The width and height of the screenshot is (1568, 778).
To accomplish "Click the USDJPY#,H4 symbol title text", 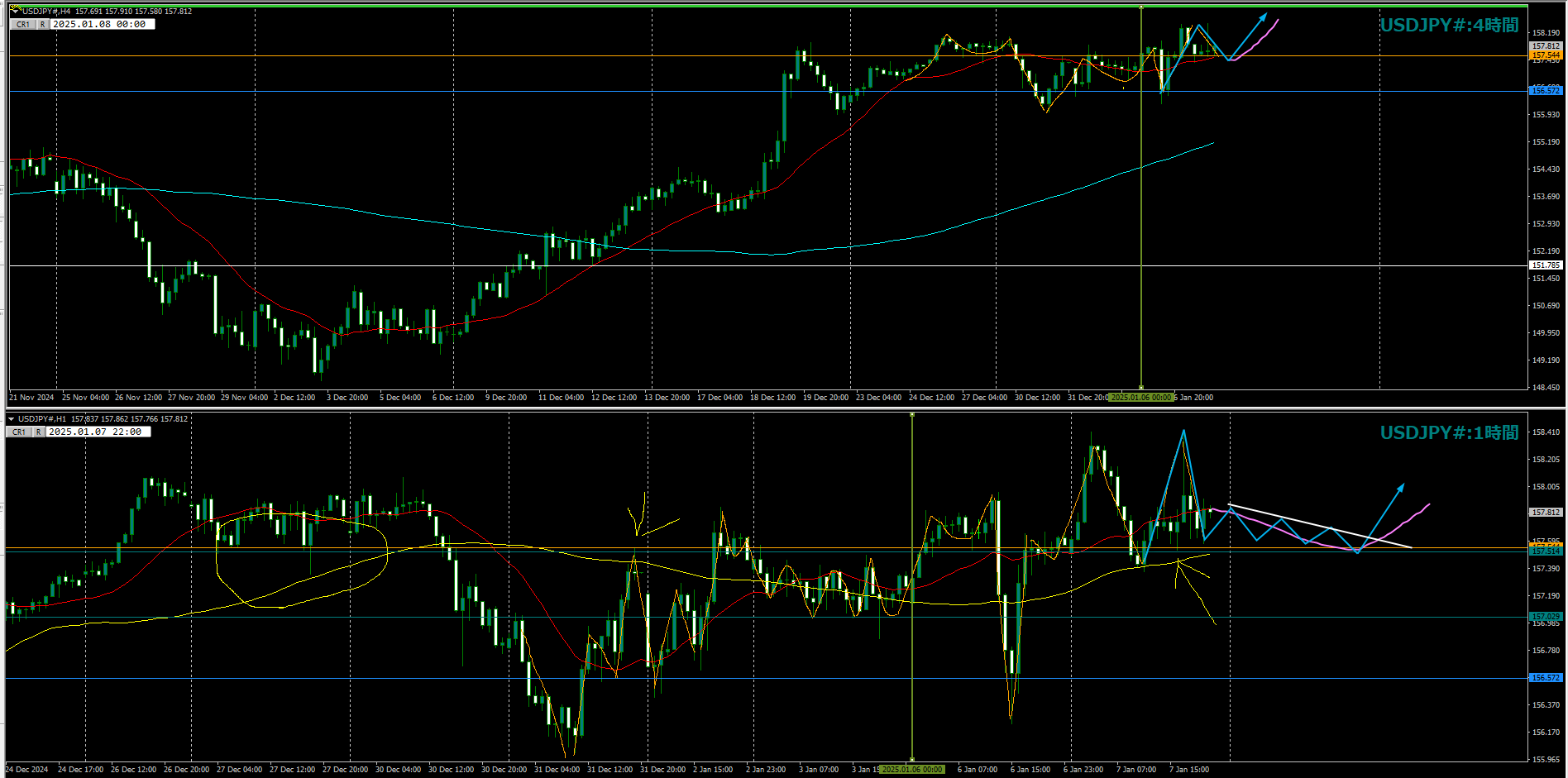I will (x=46, y=12).
